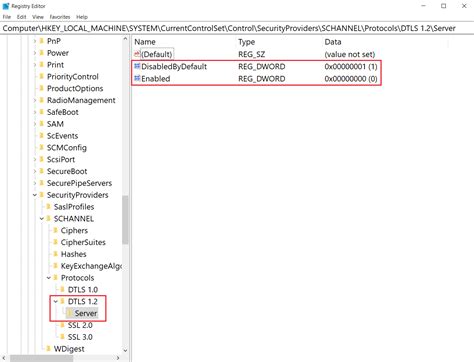Select the SafeBoot folder icon
The width and height of the screenshot is (474, 362).
pyautogui.click(x=42, y=112)
